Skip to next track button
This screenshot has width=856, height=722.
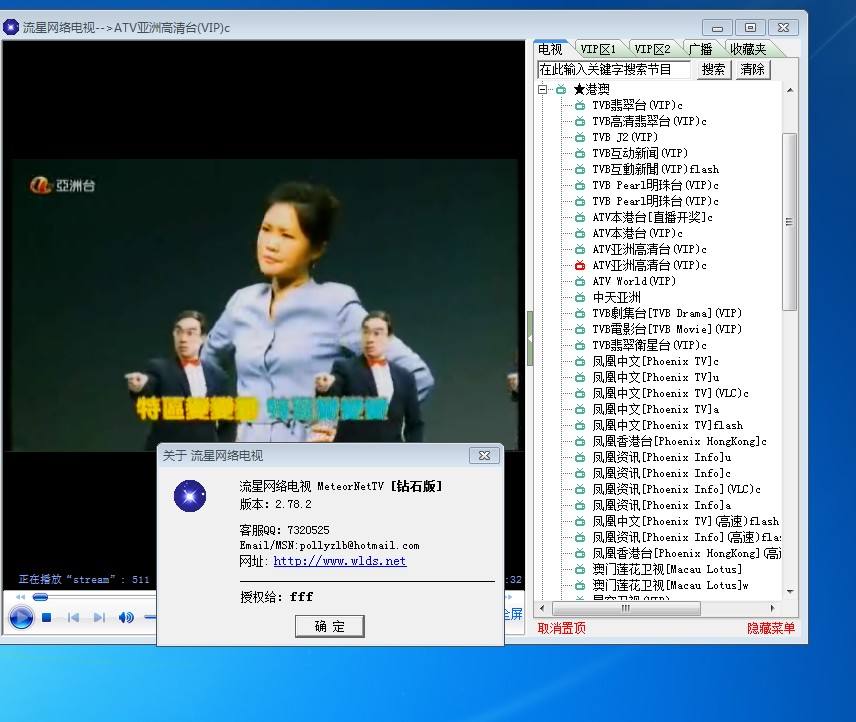[x=99, y=618]
